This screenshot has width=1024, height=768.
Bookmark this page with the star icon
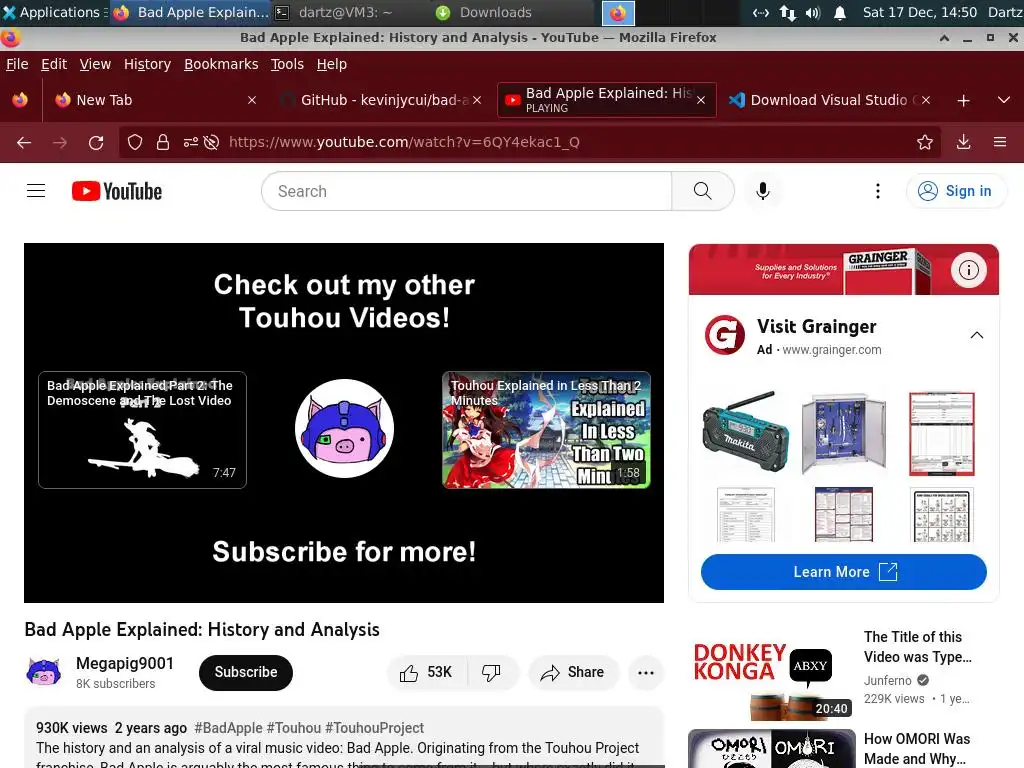click(925, 142)
